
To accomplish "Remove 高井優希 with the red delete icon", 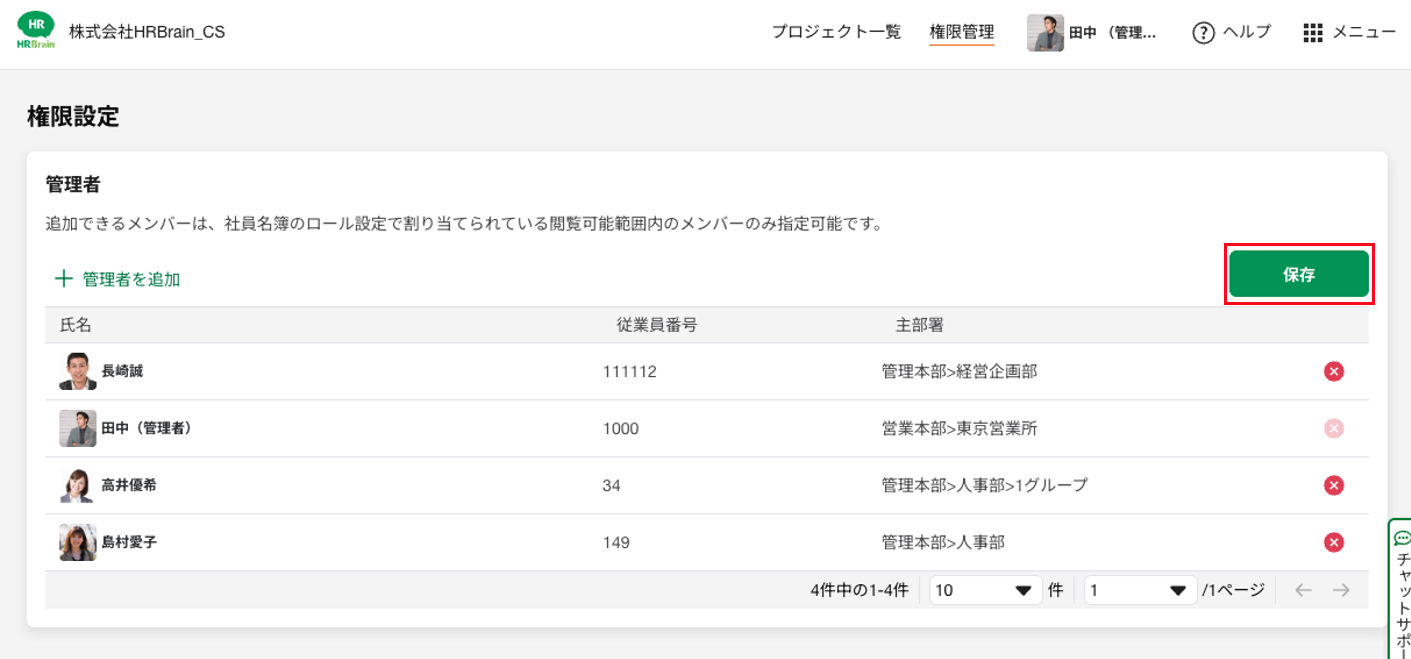I will point(1333,485).
